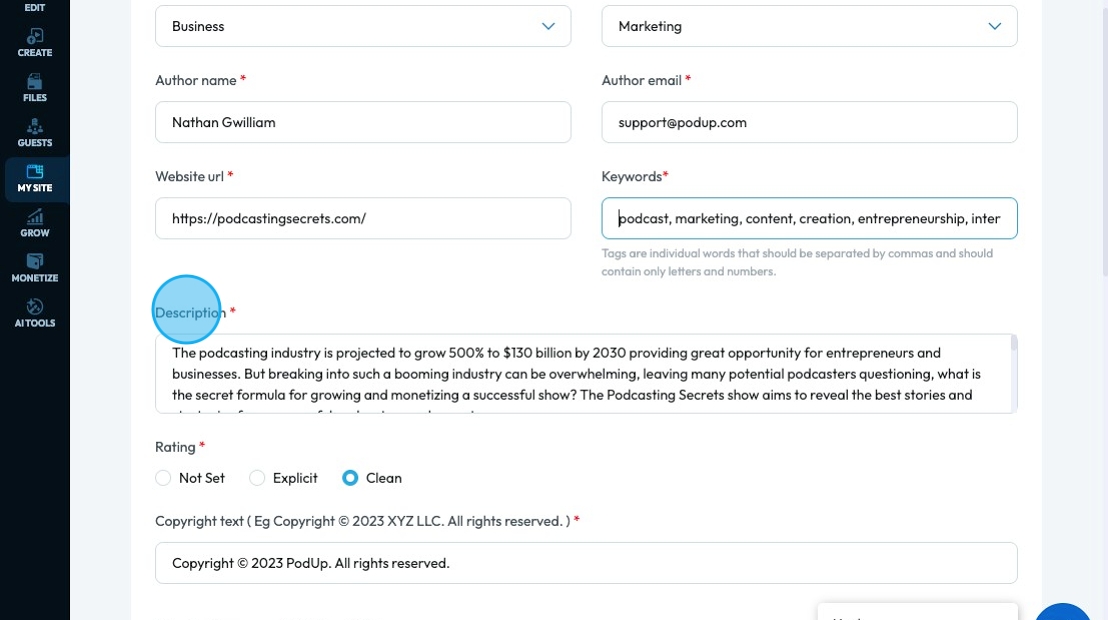This screenshot has width=1108, height=620.
Task: Choose the Explicit rating radio button
Action: pos(257,478)
